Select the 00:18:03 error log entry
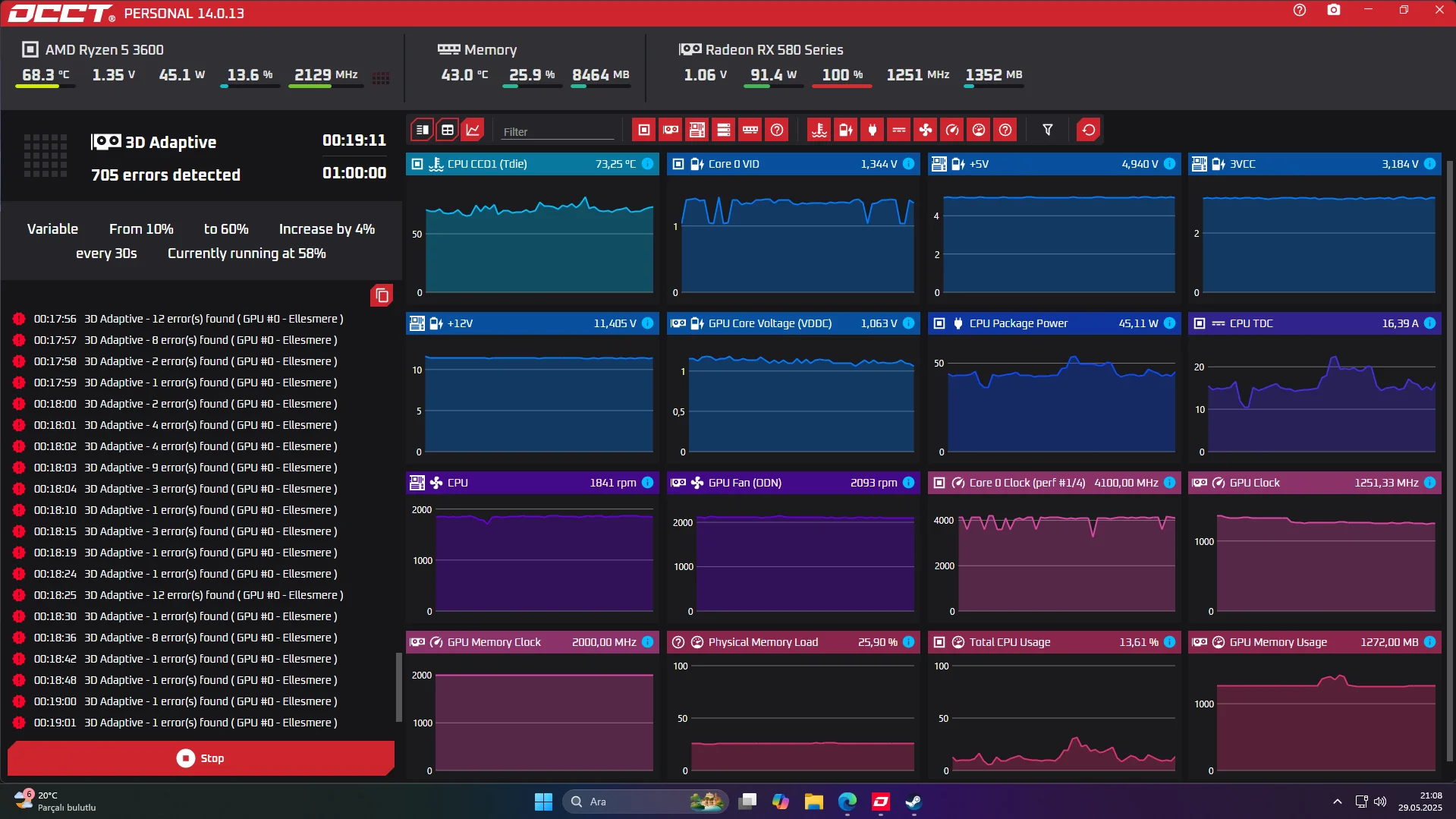This screenshot has height=819, width=1456. click(x=201, y=468)
